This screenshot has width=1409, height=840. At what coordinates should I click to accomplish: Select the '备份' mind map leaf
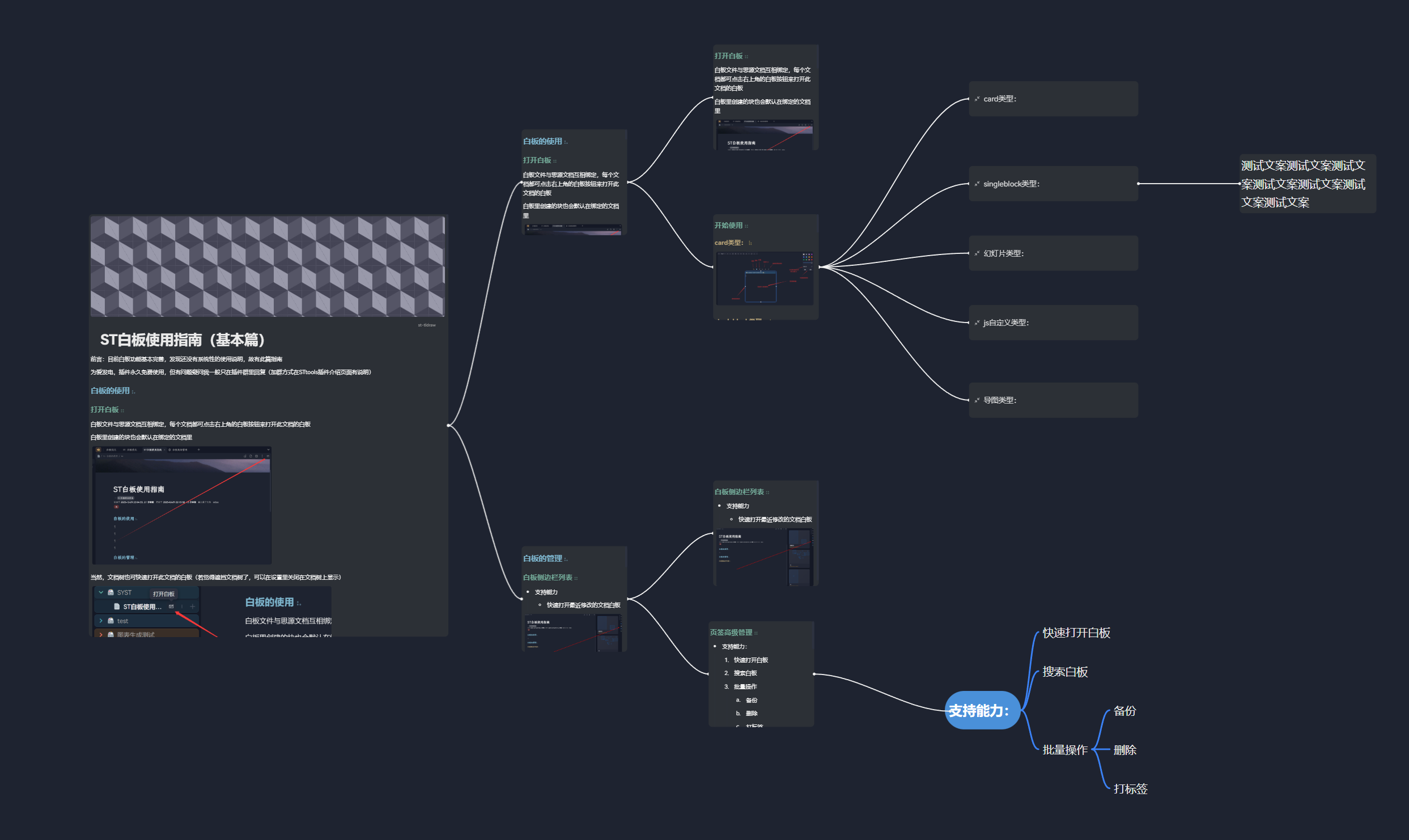tap(1124, 711)
